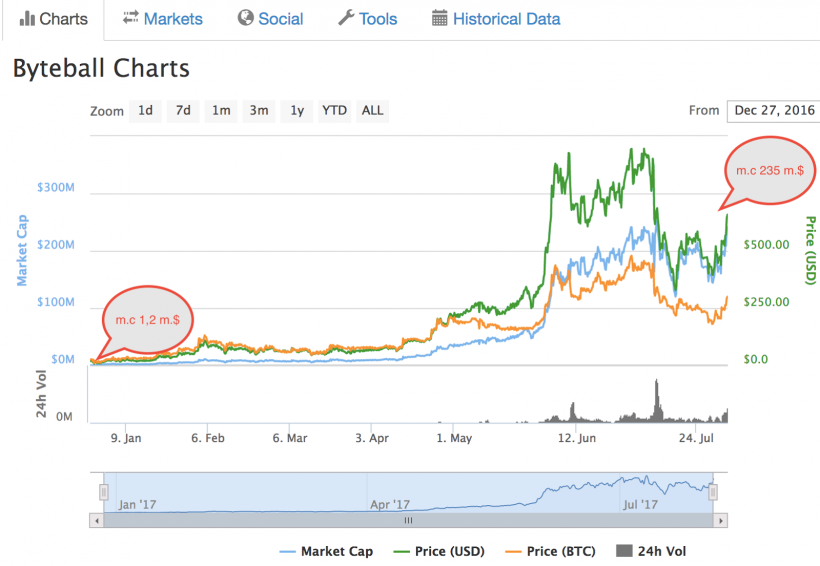Open the Historical Data tab
The image size is (820, 566).
click(506, 18)
